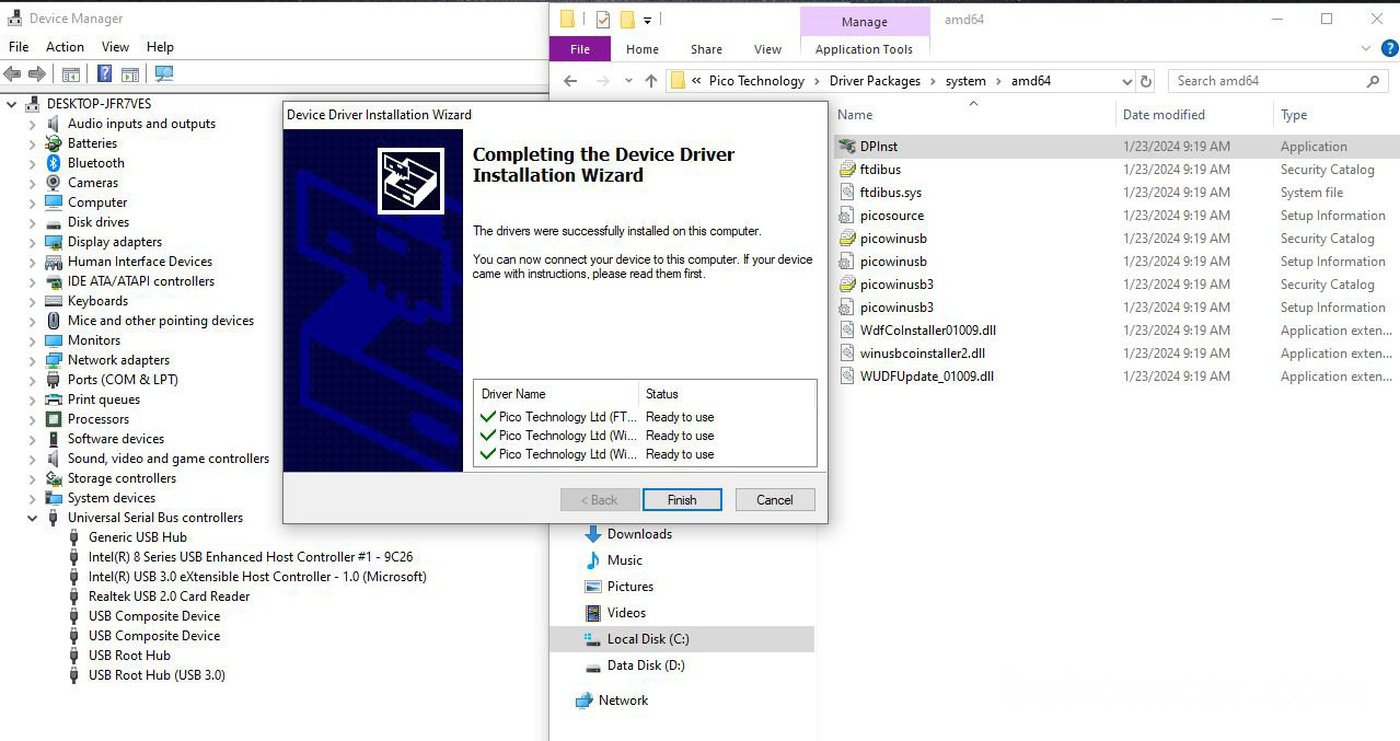Open the Help menu in Device Manager
This screenshot has width=1400, height=741.
pos(160,47)
